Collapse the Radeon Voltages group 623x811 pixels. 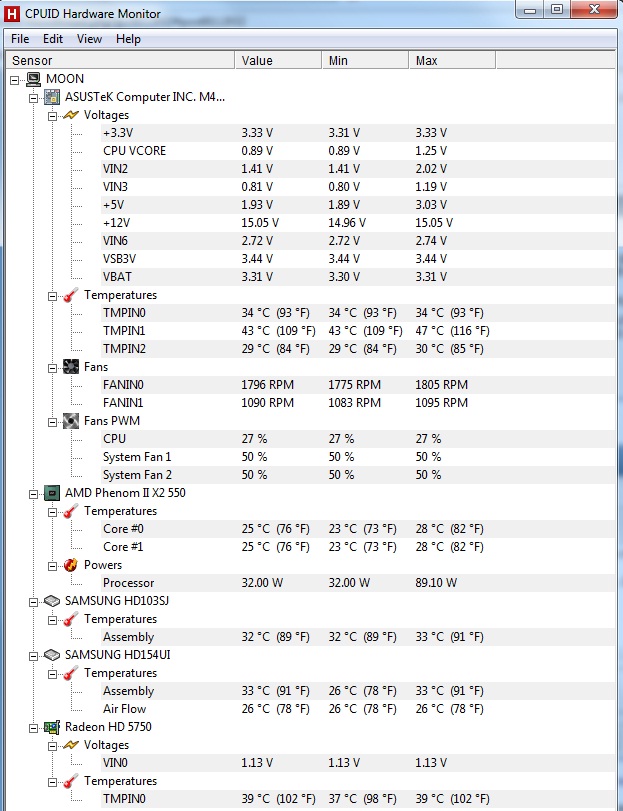[52, 746]
